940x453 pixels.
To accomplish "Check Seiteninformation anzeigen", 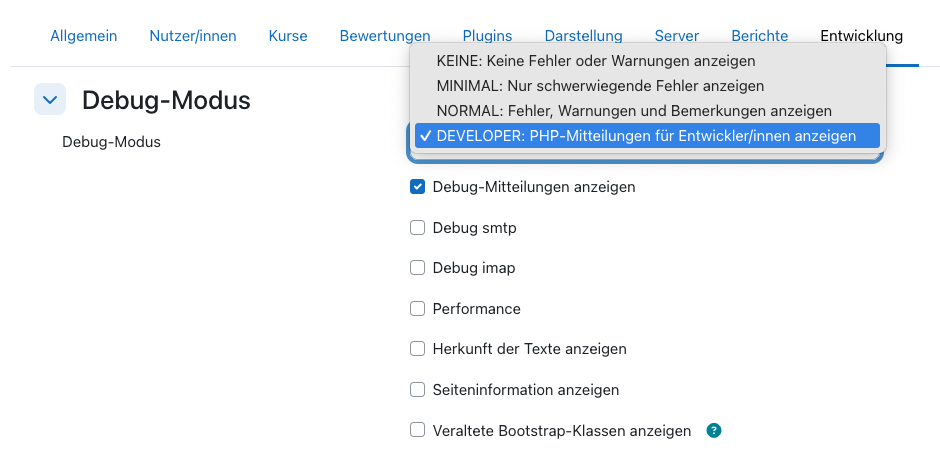I will coord(418,390).
